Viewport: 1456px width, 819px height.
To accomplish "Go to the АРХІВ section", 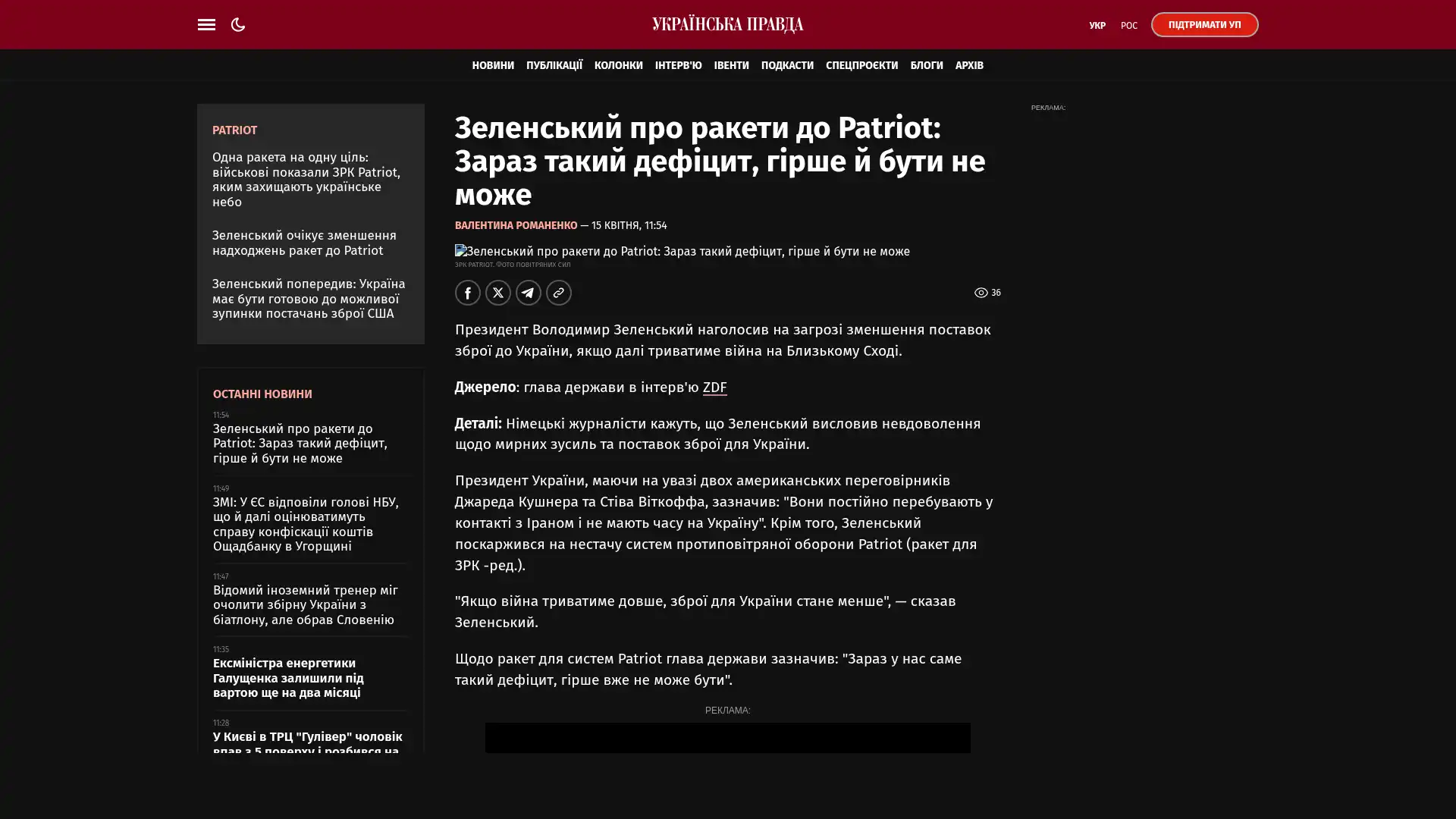I will 968,65.
